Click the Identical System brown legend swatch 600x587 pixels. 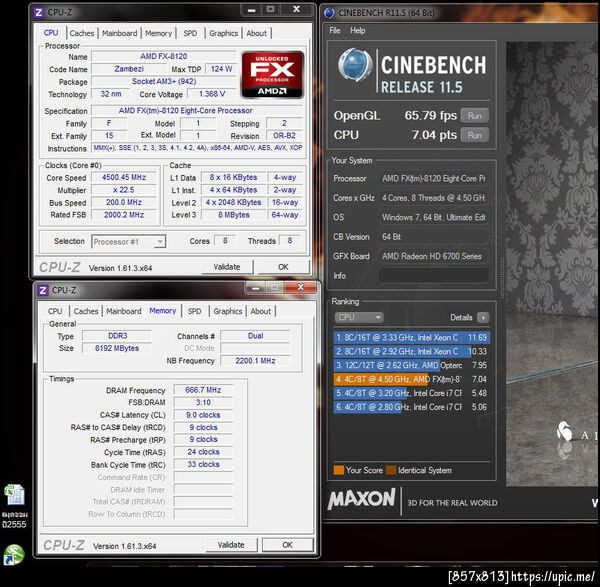click(x=391, y=470)
